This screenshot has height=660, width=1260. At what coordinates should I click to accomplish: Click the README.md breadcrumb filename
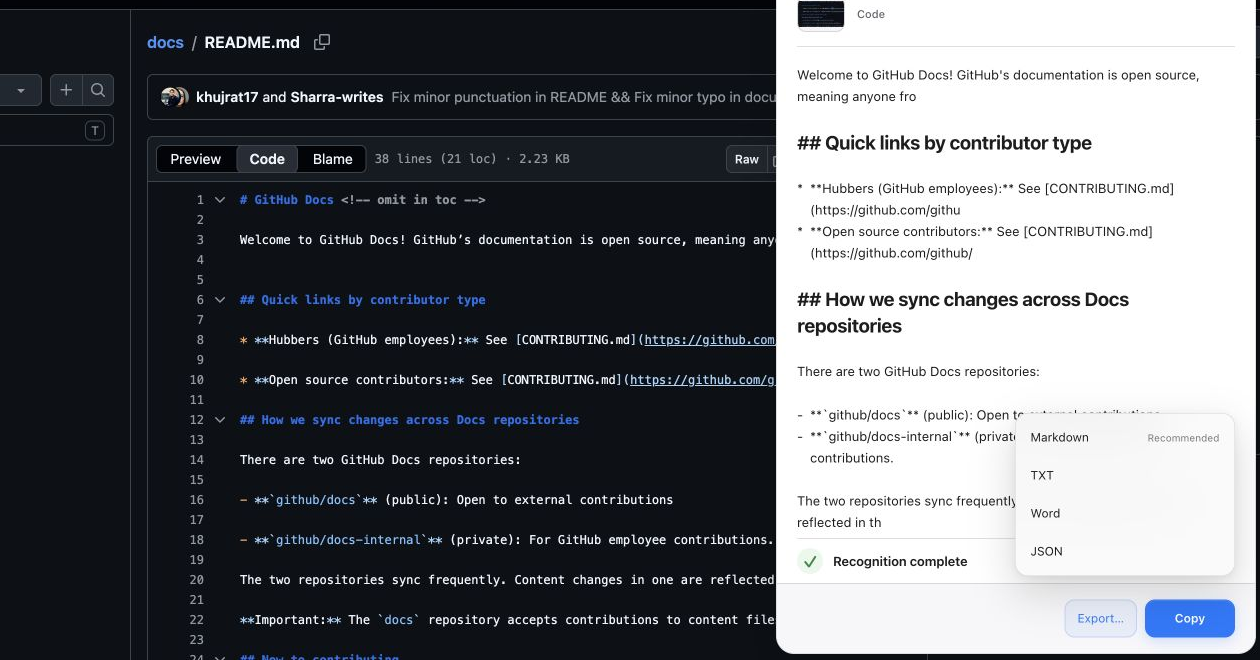(x=252, y=42)
